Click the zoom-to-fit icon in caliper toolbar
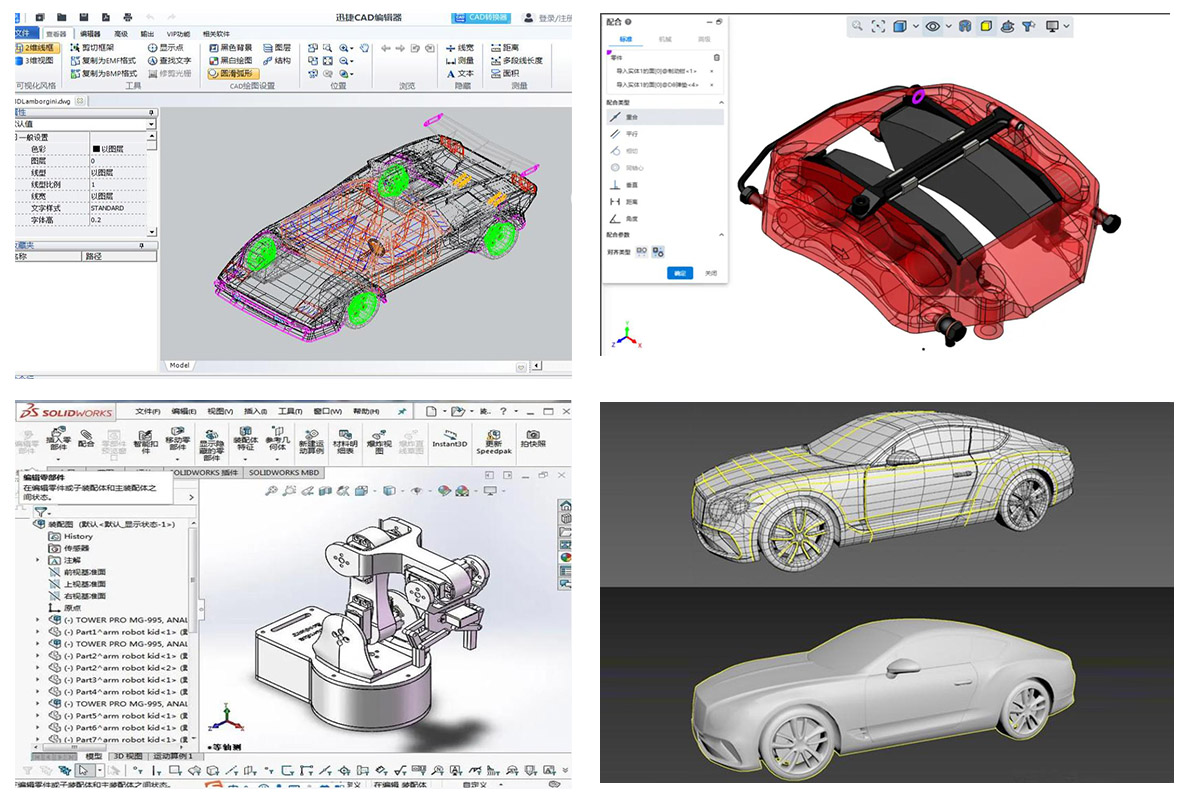1200x800 pixels. pos(878,27)
